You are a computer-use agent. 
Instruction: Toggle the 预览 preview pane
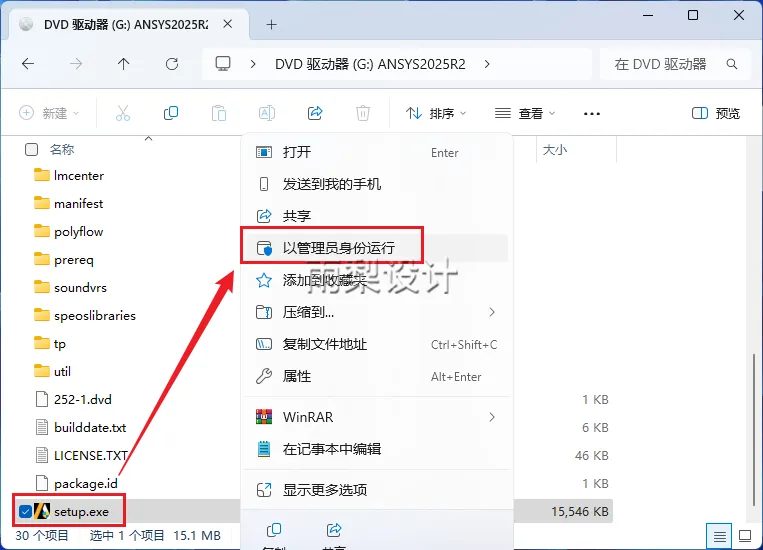716,113
